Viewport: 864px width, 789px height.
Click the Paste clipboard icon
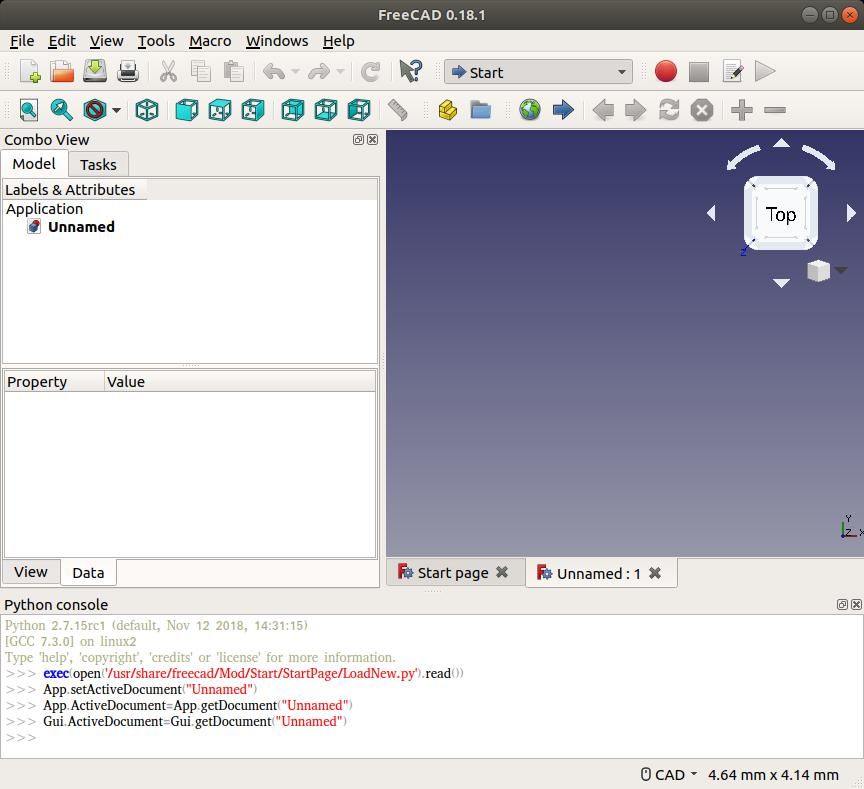234,72
